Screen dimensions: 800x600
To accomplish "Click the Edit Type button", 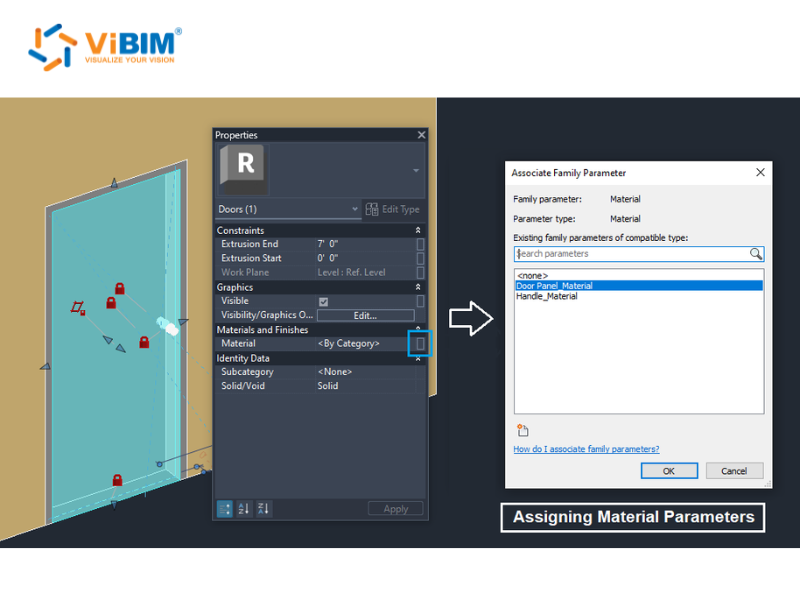I will [393, 209].
